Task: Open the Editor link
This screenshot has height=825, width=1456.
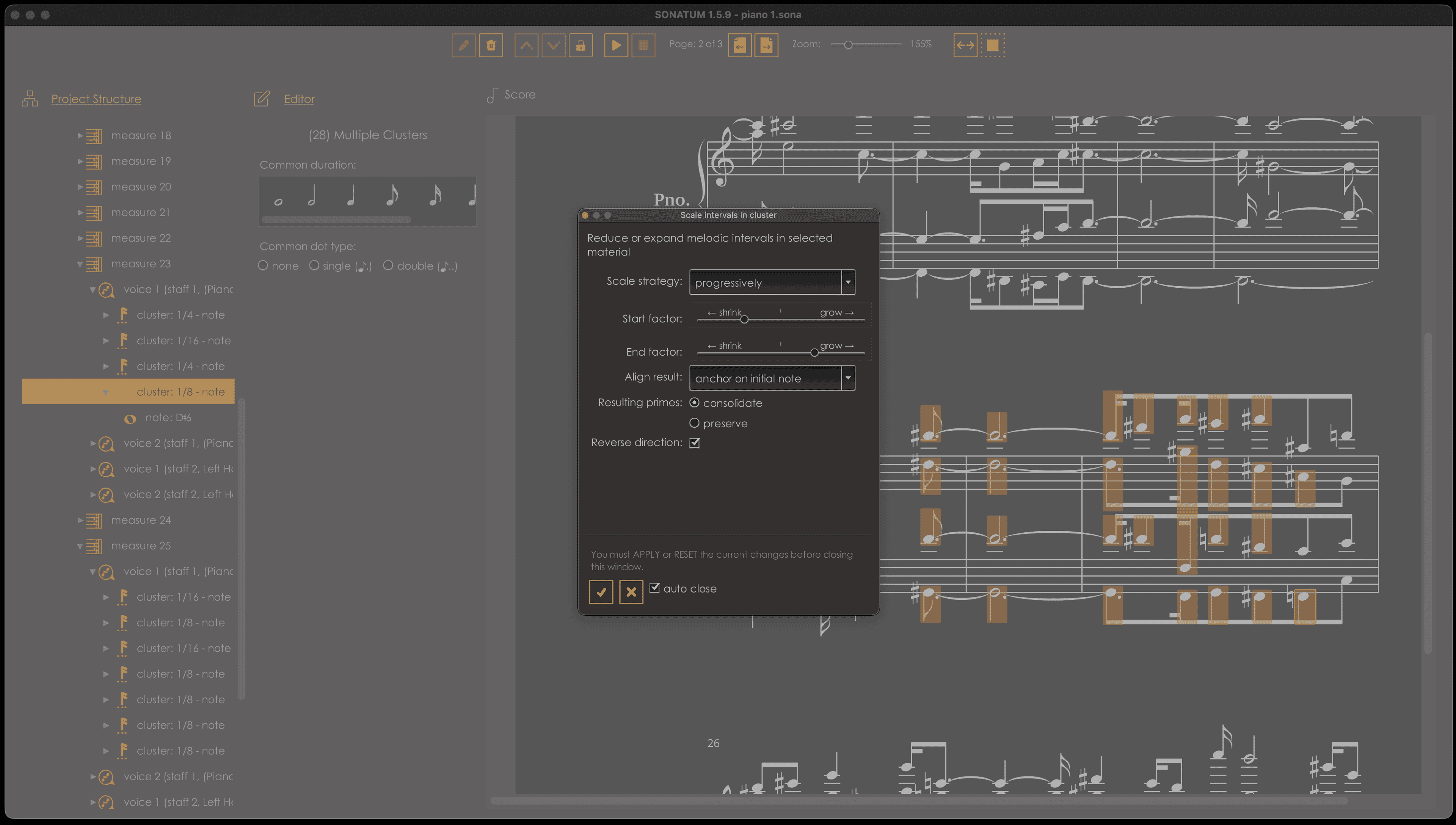Action: 299,99
